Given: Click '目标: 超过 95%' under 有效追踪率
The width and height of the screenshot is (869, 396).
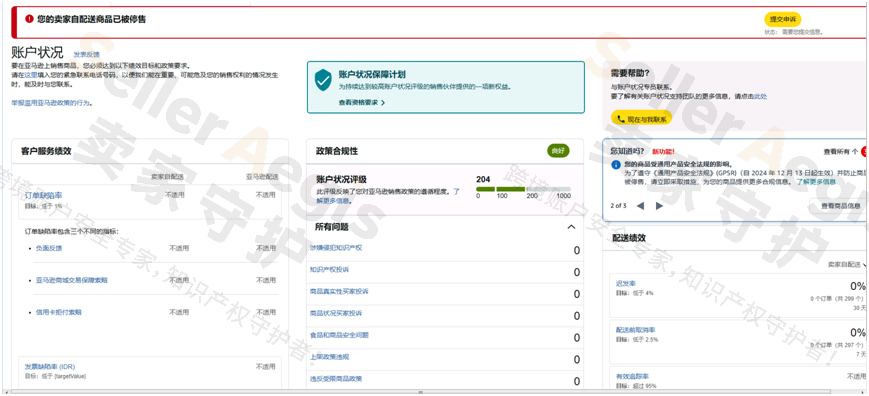Looking at the screenshot, I should (x=636, y=386).
